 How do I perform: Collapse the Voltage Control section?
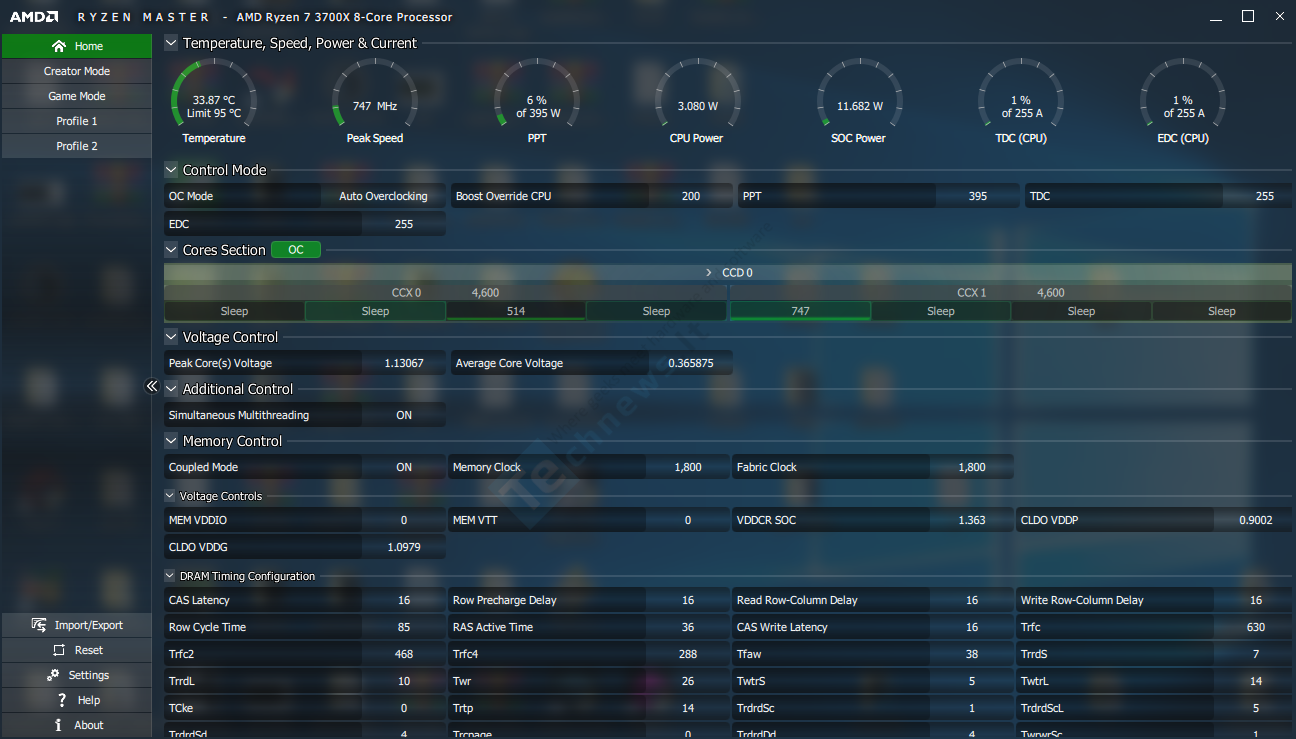tap(171, 337)
